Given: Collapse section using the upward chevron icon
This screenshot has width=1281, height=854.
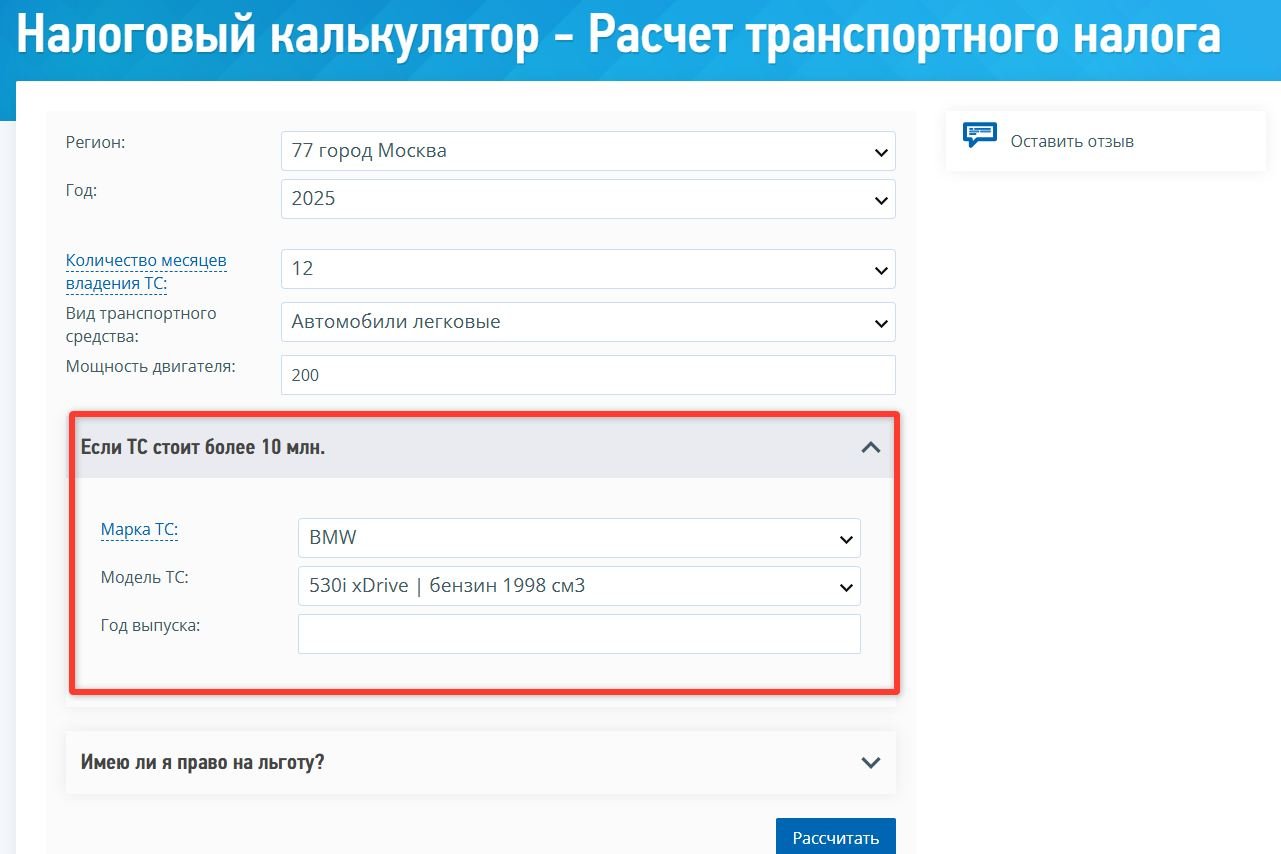Looking at the screenshot, I should click(x=871, y=447).
